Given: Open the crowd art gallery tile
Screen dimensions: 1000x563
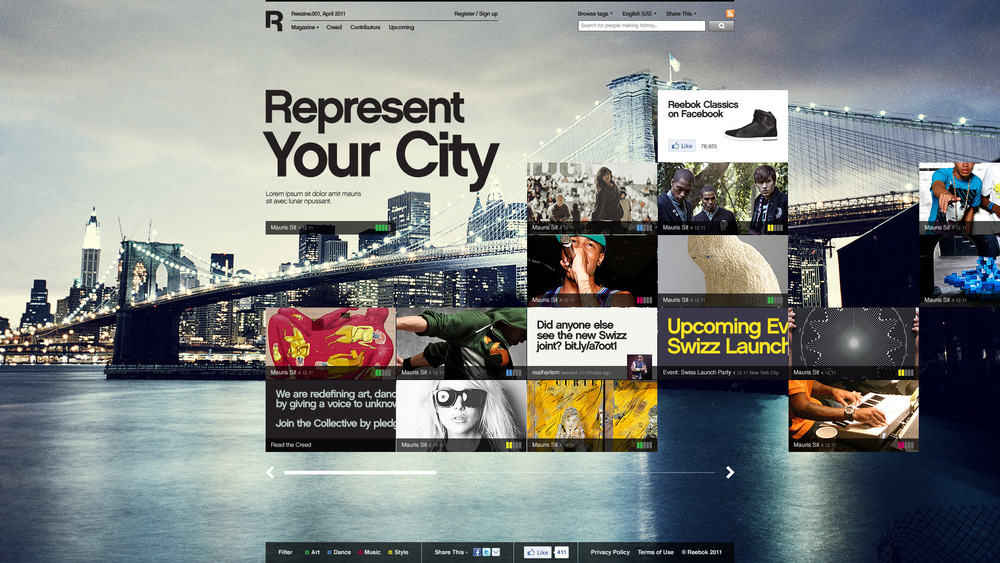Looking at the screenshot, I should click(x=592, y=198).
